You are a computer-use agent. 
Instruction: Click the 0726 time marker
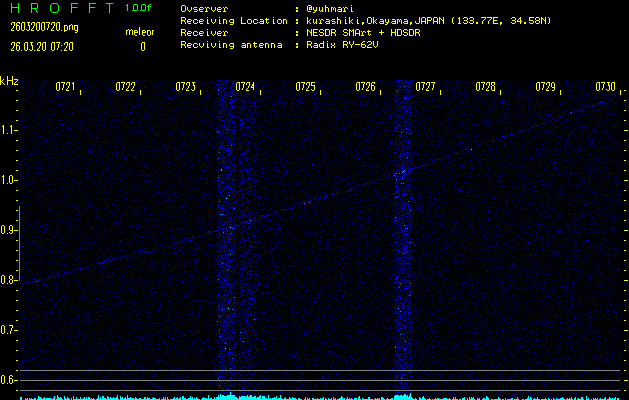coord(365,87)
